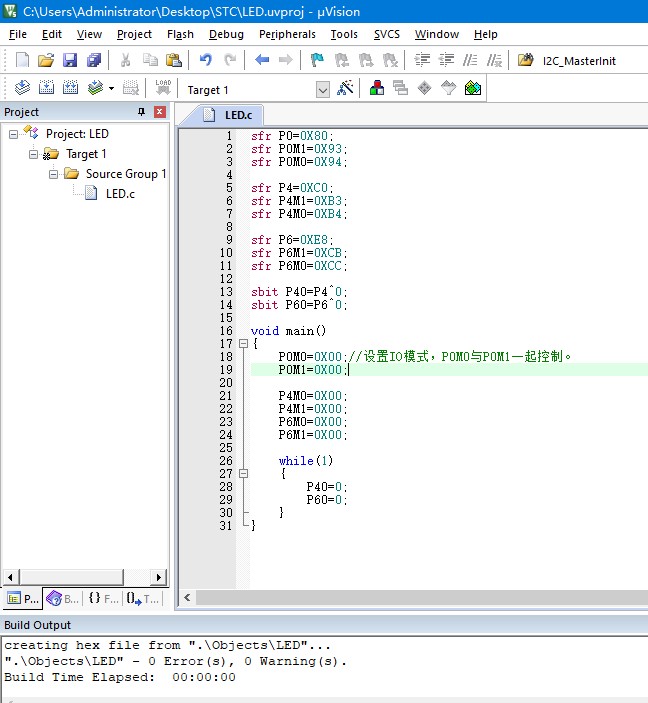
Task: Switch to the Books panel tab
Action: pos(62,599)
